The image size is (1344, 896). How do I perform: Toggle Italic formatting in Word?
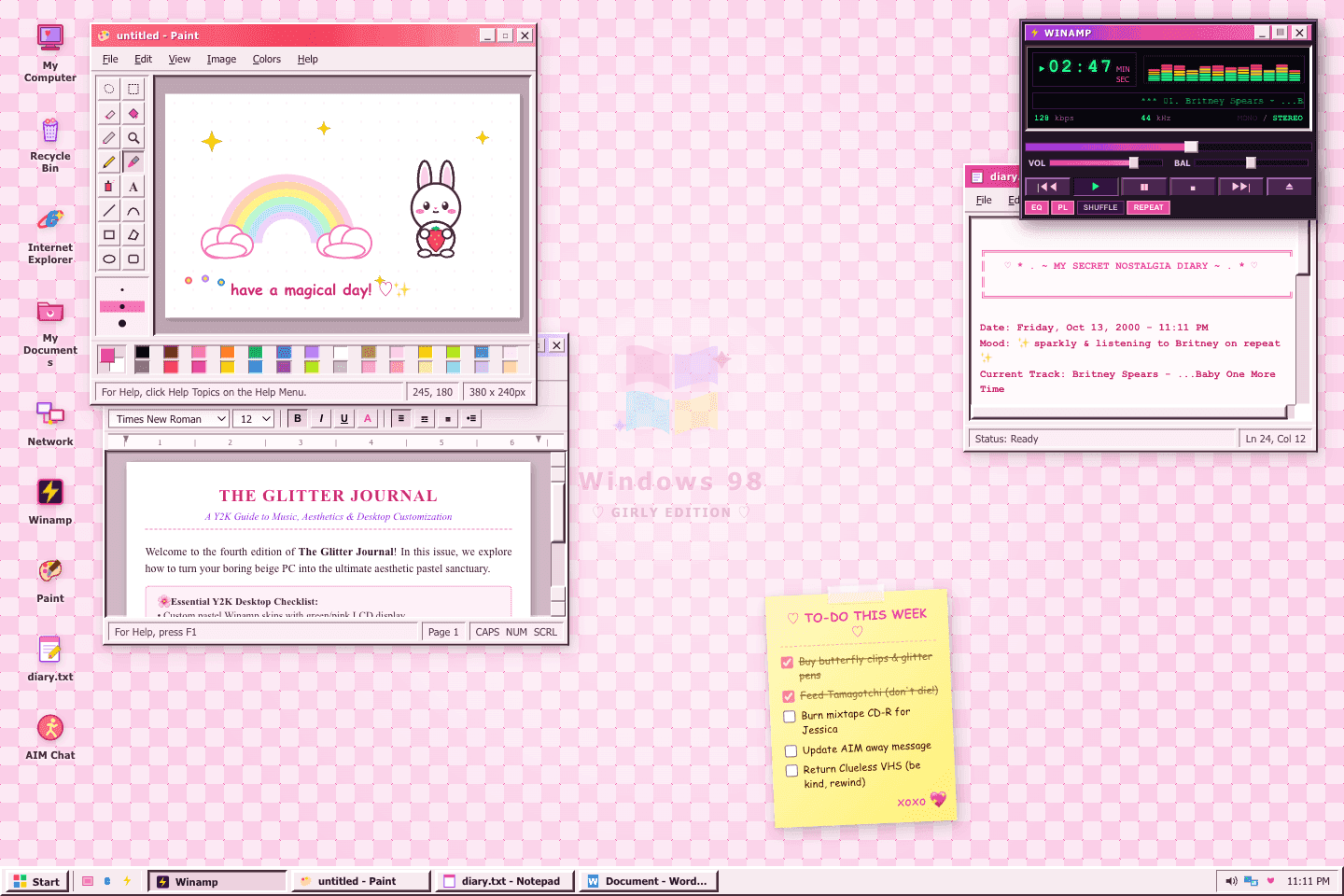(x=321, y=419)
